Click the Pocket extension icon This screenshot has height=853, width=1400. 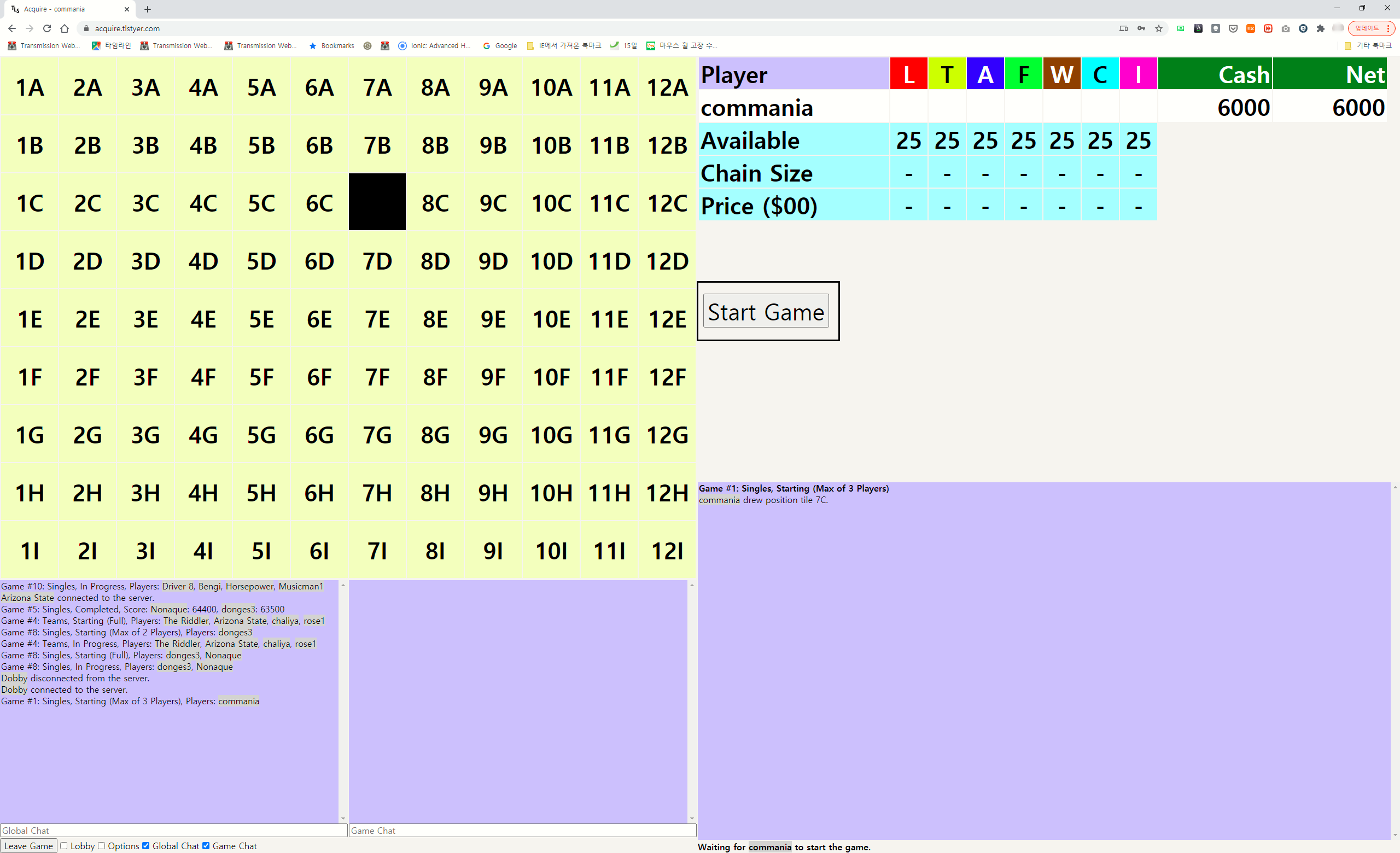click(x=1233, y=28)
